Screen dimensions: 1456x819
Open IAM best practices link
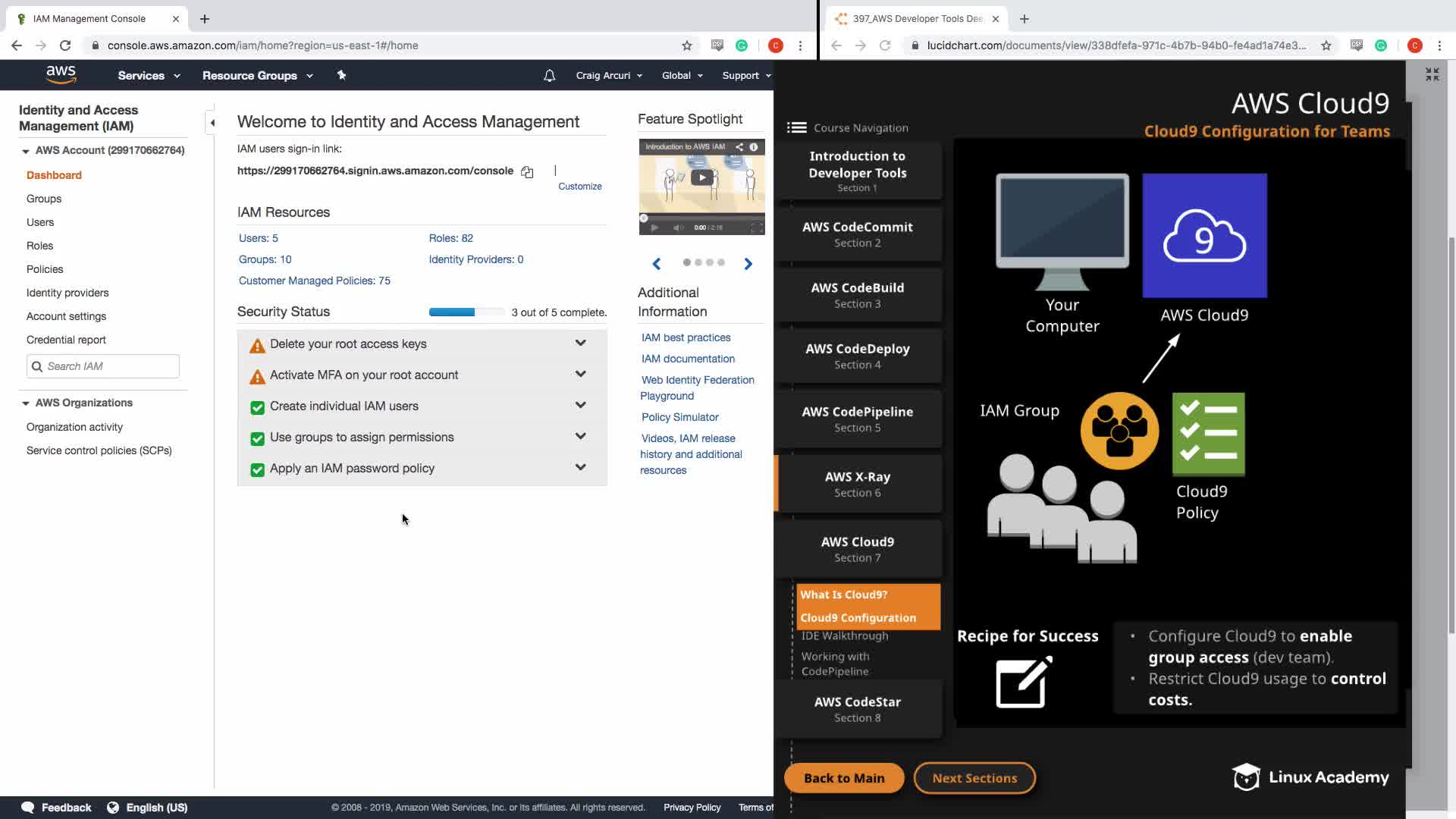tap(686, 337)
